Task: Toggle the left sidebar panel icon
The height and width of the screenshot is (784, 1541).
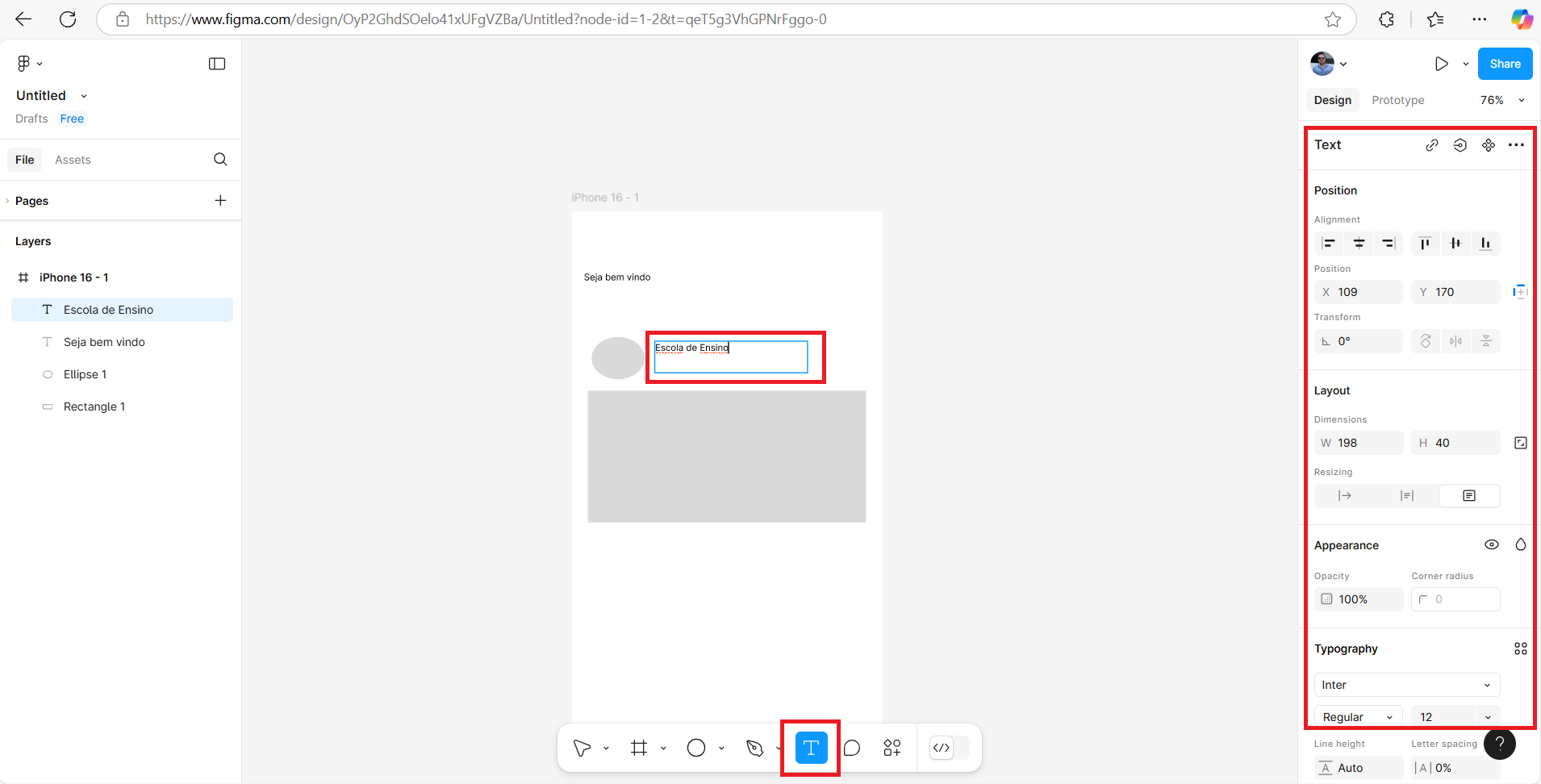Action: pyautogui.click(x=217, y=64)
